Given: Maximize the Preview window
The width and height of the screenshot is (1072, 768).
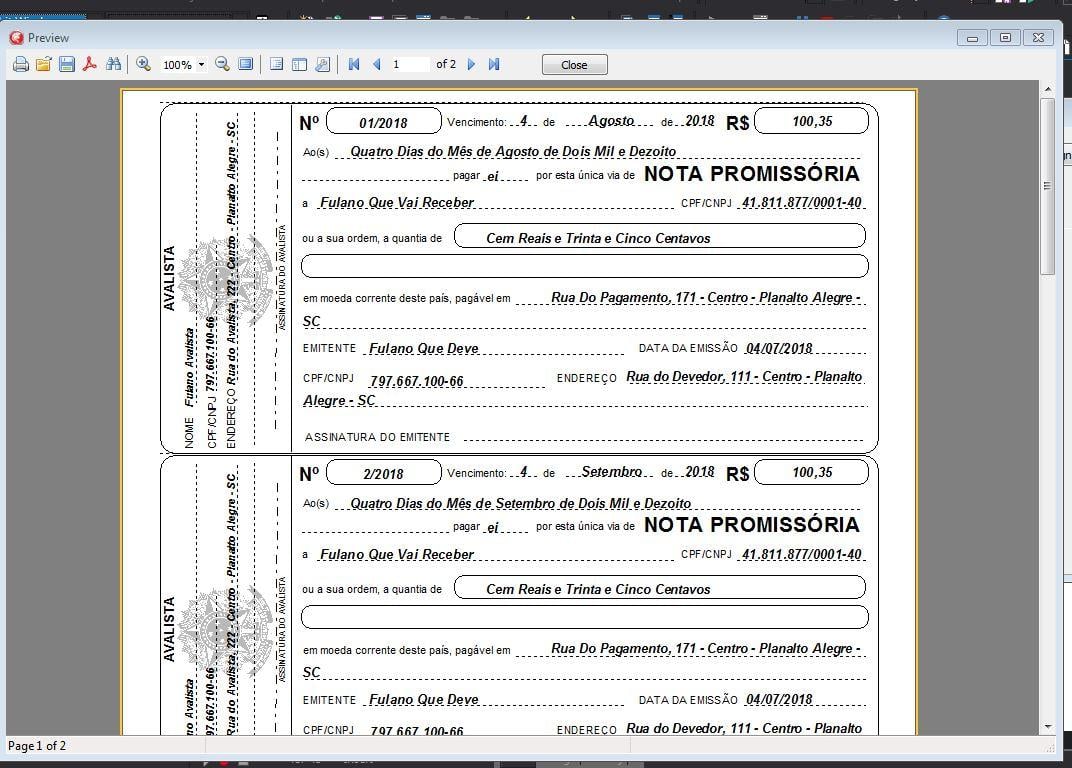Looking at the screenshot, I should [1005, 38].
